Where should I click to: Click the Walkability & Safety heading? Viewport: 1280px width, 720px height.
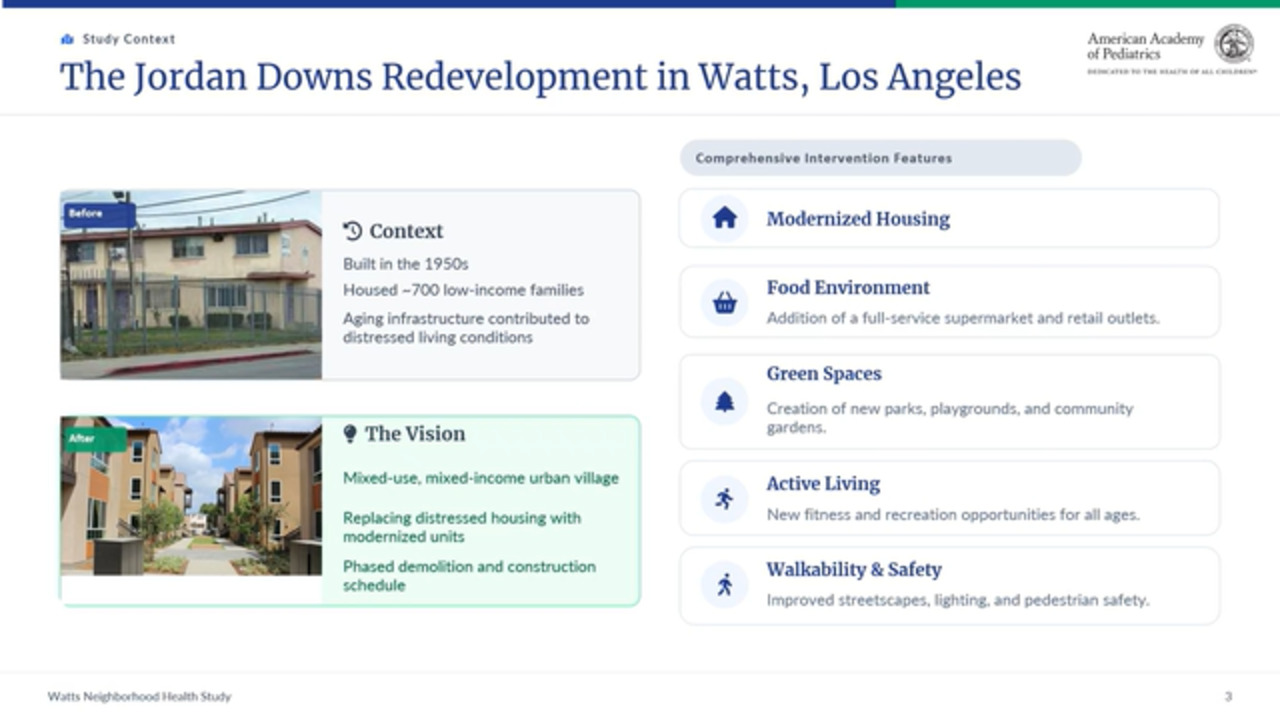(854, 570)
